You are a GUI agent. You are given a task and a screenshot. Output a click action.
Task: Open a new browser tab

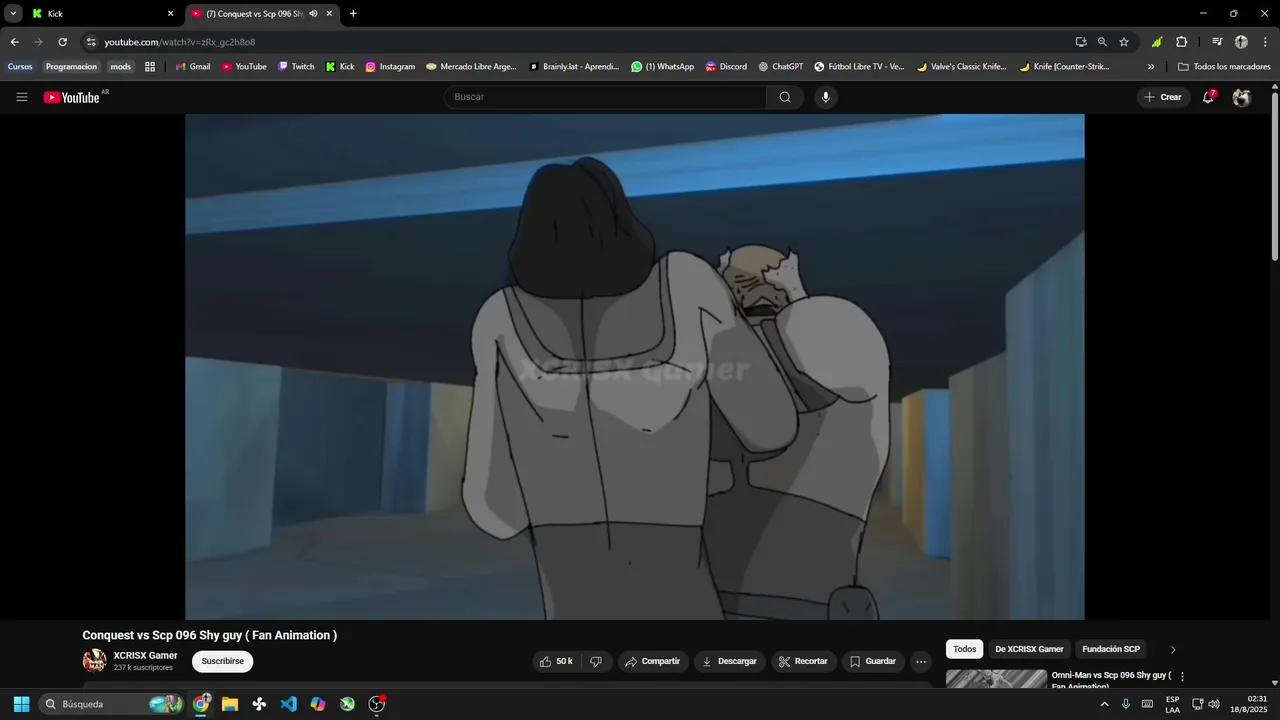[353, 14]
